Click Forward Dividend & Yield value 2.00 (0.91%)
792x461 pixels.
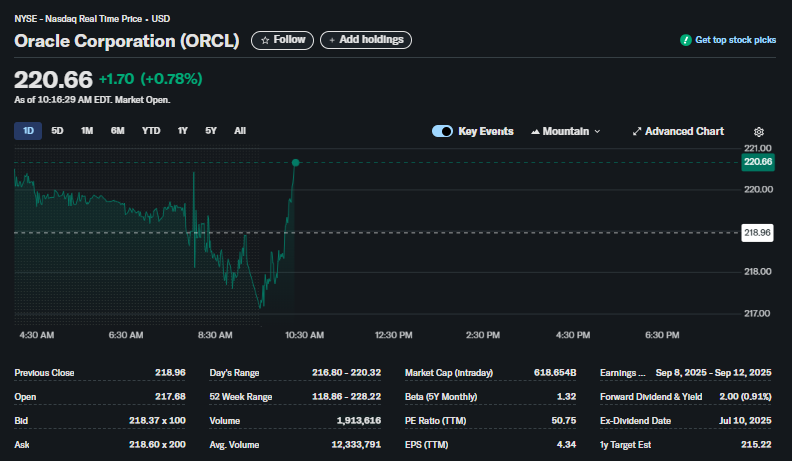(x=745, y=397)
